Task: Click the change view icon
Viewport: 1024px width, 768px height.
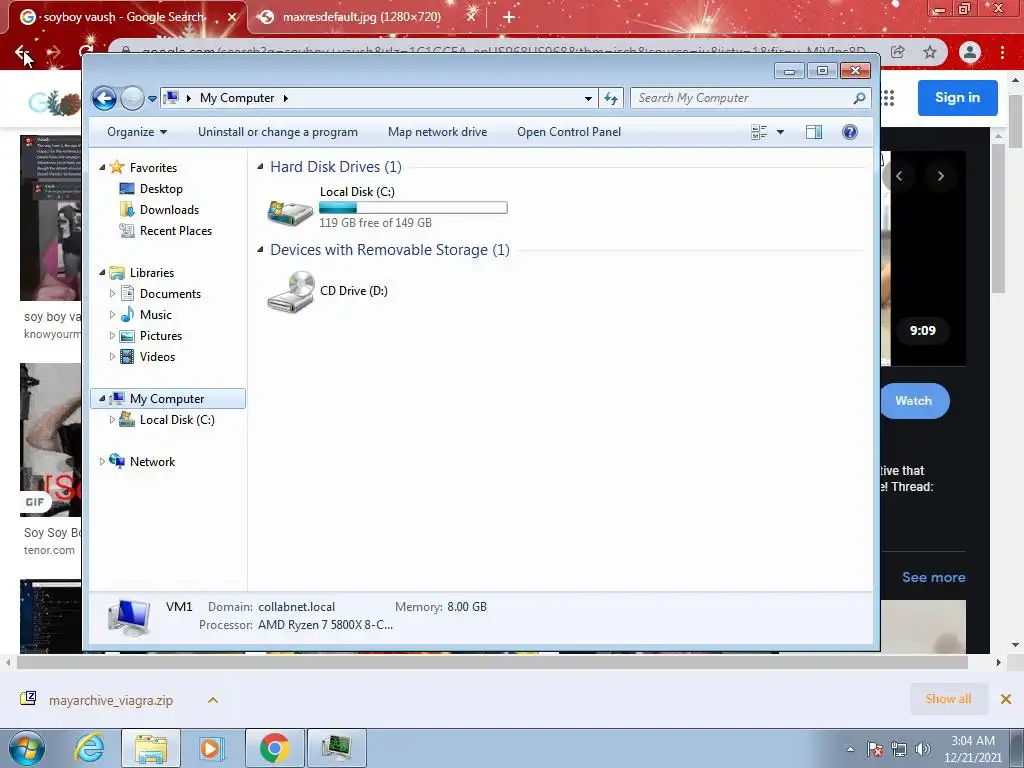Action: tap(759, 133)
